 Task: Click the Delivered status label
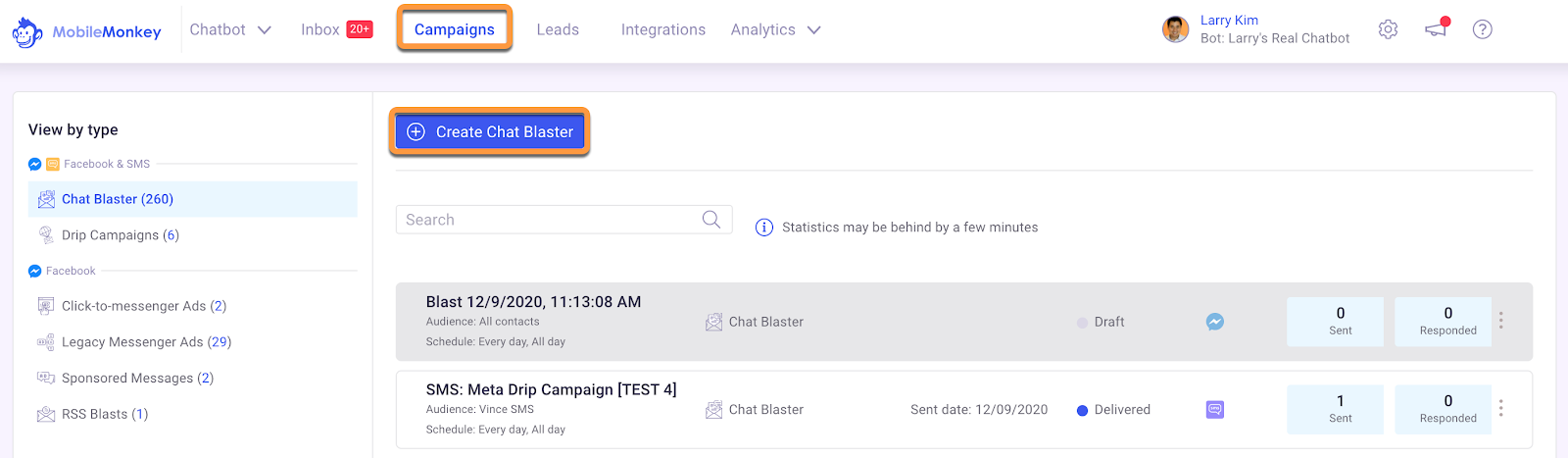coord(1122,410)
